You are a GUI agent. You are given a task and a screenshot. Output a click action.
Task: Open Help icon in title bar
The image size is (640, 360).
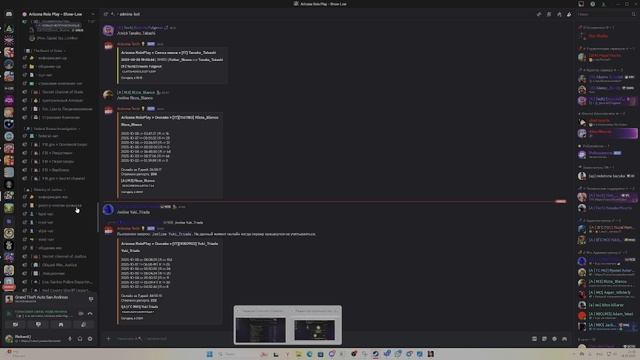click(x=593, y=4)
